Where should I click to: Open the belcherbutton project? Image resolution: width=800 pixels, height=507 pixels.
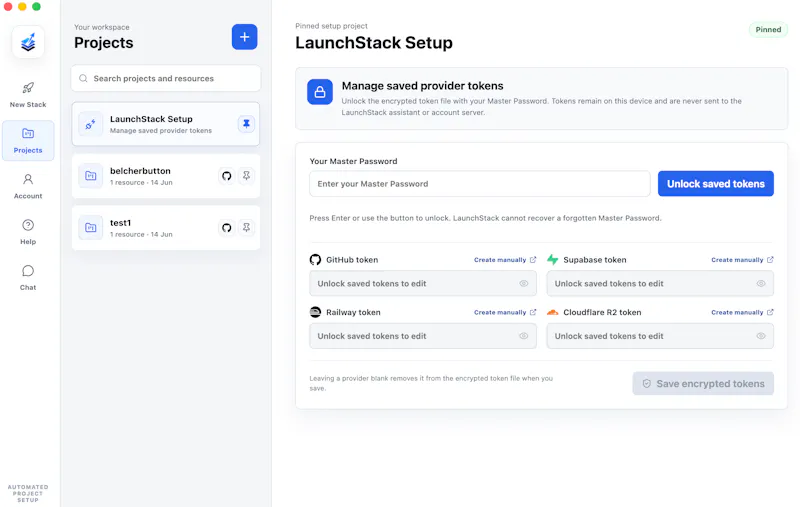pyautogui.click(x=166, y=176)
